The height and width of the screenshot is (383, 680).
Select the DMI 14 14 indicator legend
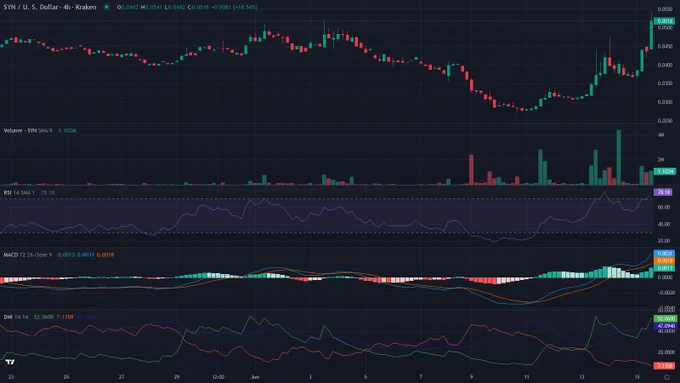click(x=16, y=317)
